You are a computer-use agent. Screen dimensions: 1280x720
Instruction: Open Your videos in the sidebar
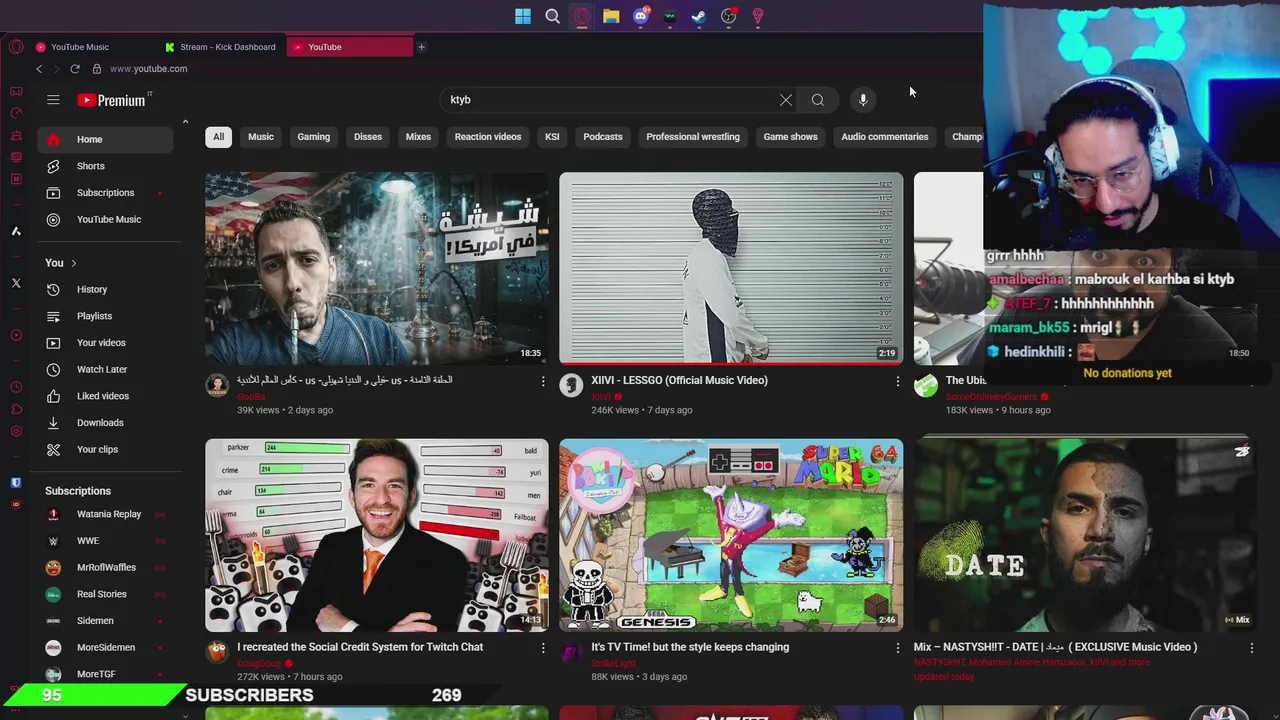coord(105,343)
